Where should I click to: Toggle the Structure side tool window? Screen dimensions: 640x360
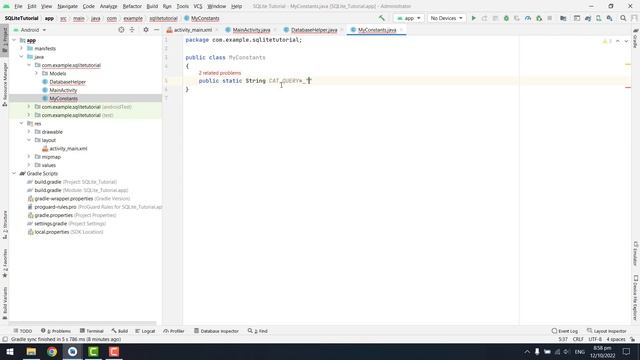5,225
